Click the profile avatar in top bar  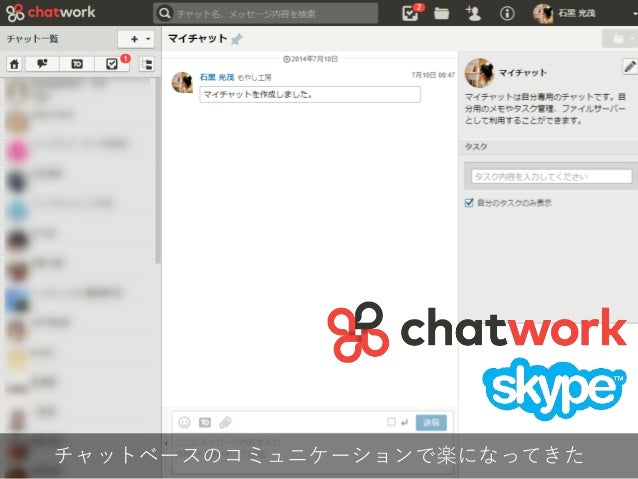click(543, 13)
